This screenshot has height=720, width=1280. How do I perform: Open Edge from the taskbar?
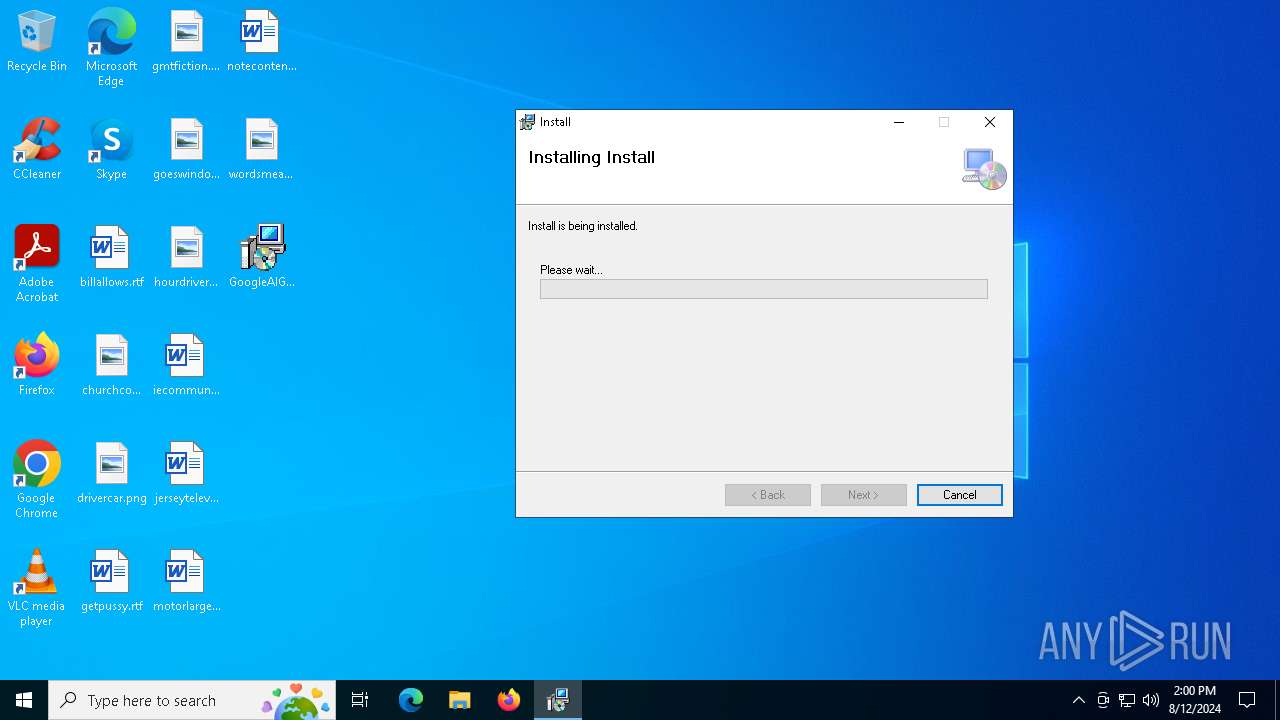point(411,700)
